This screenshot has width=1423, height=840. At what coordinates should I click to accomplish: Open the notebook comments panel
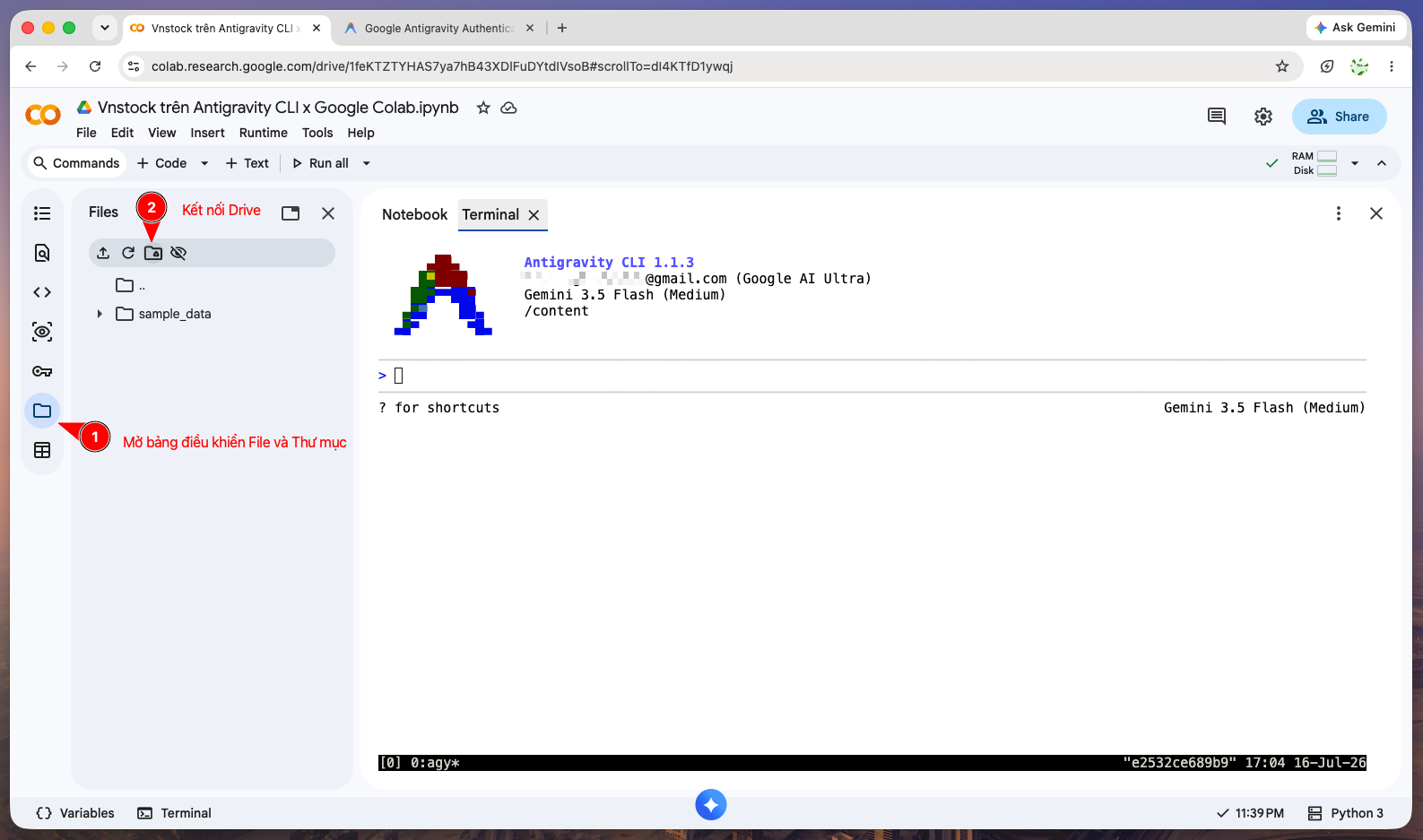coord(1217,117)
